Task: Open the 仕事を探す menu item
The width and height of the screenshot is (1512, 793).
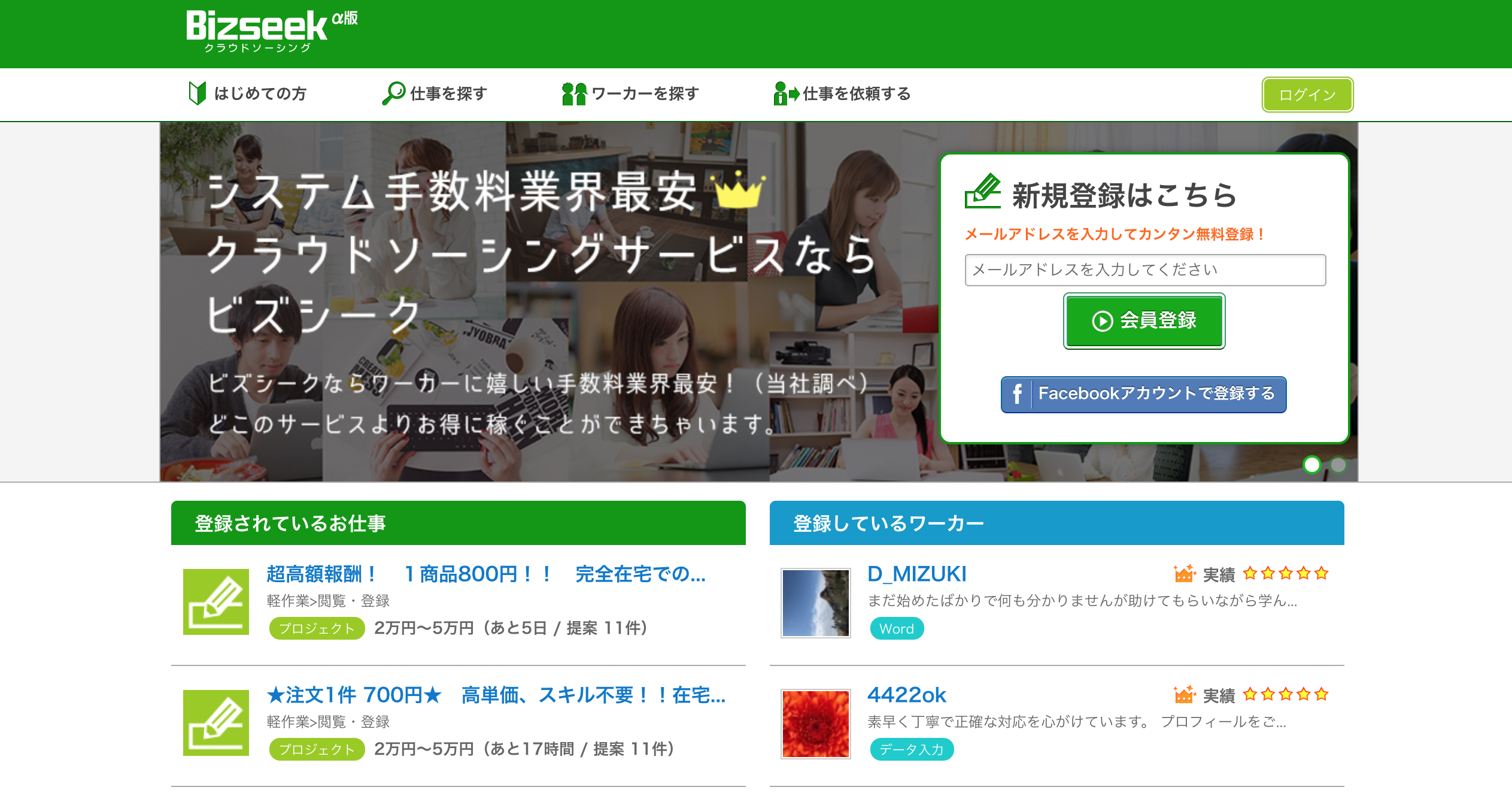Action: click(435, 93)
